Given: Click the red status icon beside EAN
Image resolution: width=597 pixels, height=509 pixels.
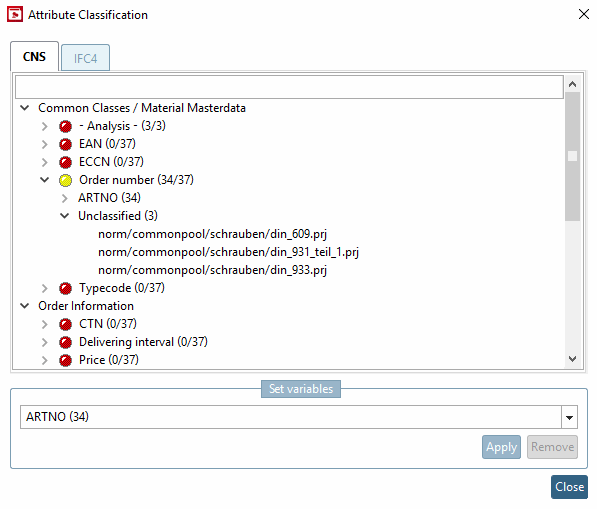Looking at the screenshot, I should point(65,144).
